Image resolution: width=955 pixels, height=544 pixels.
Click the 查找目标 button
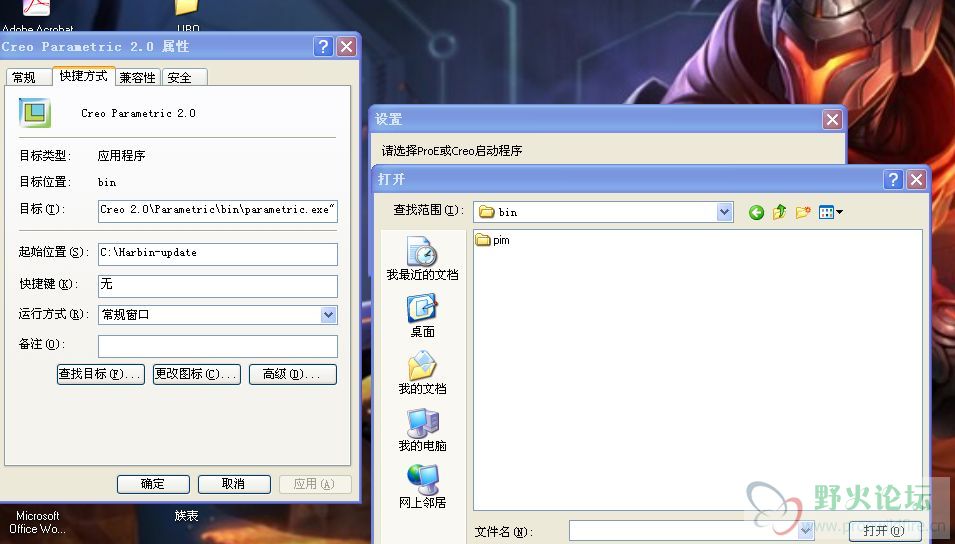tap(100, 374)
